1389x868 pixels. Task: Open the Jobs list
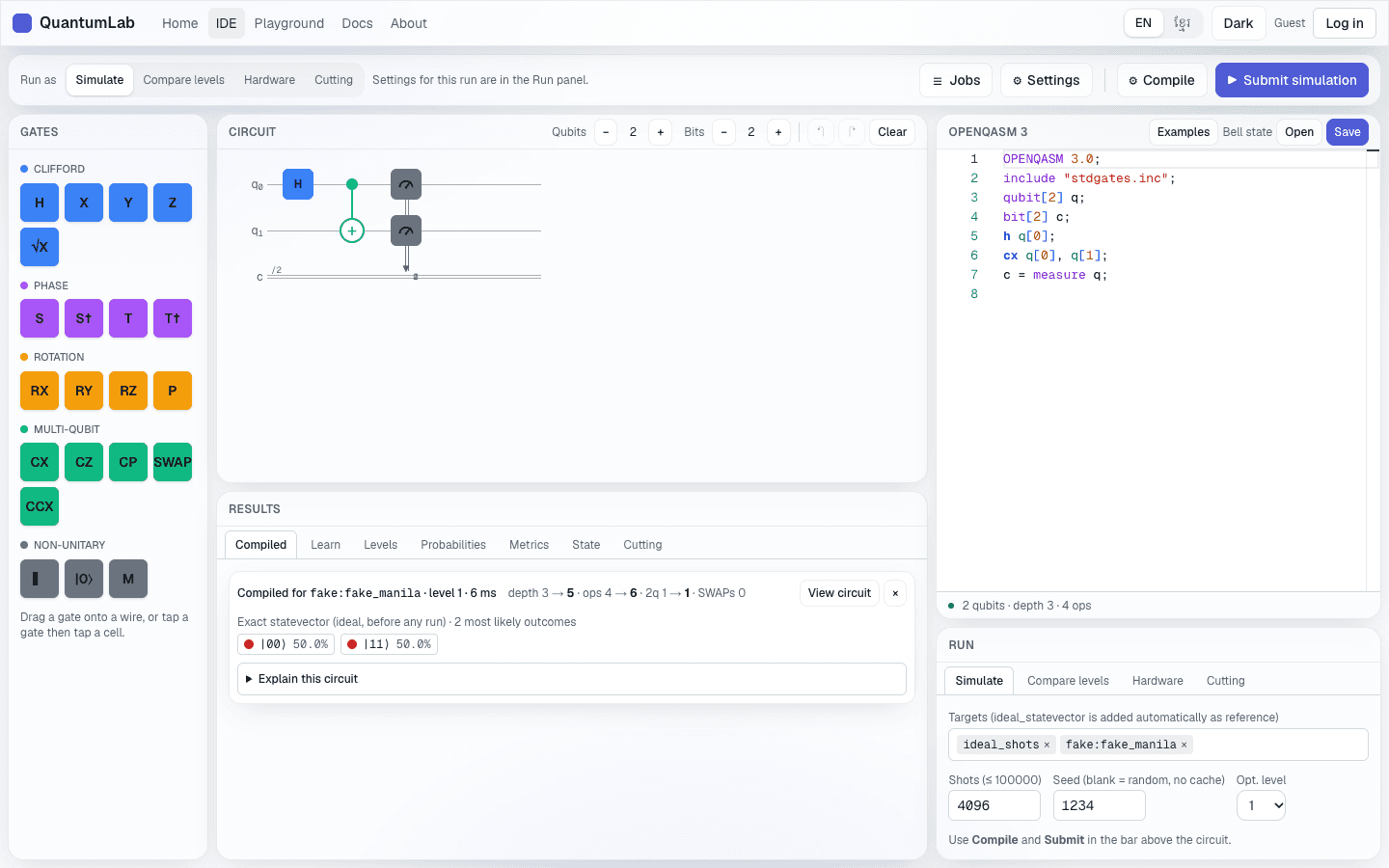click(957, 80)
